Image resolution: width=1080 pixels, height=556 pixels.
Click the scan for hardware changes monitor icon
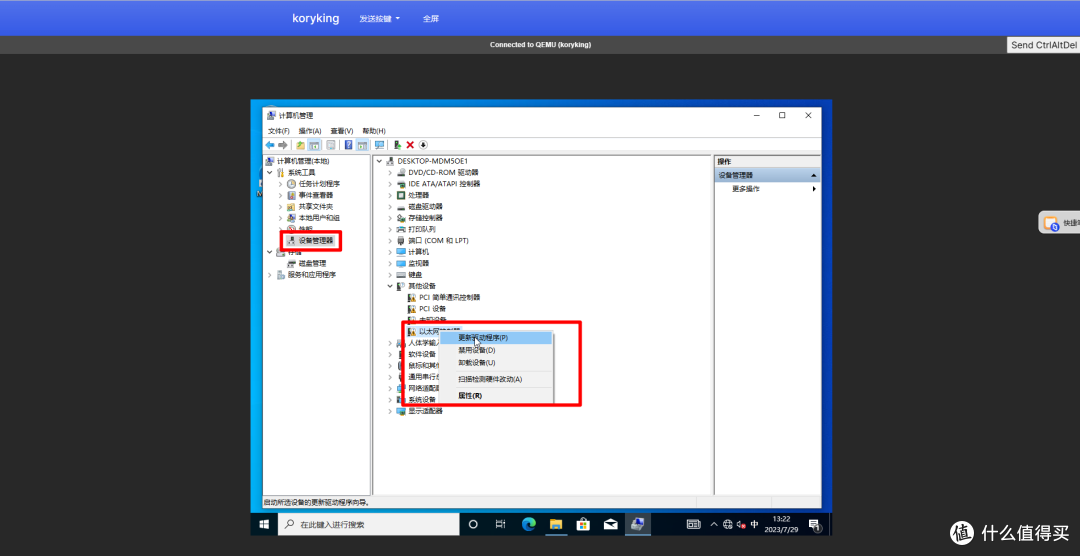click(x=380, y=145)
